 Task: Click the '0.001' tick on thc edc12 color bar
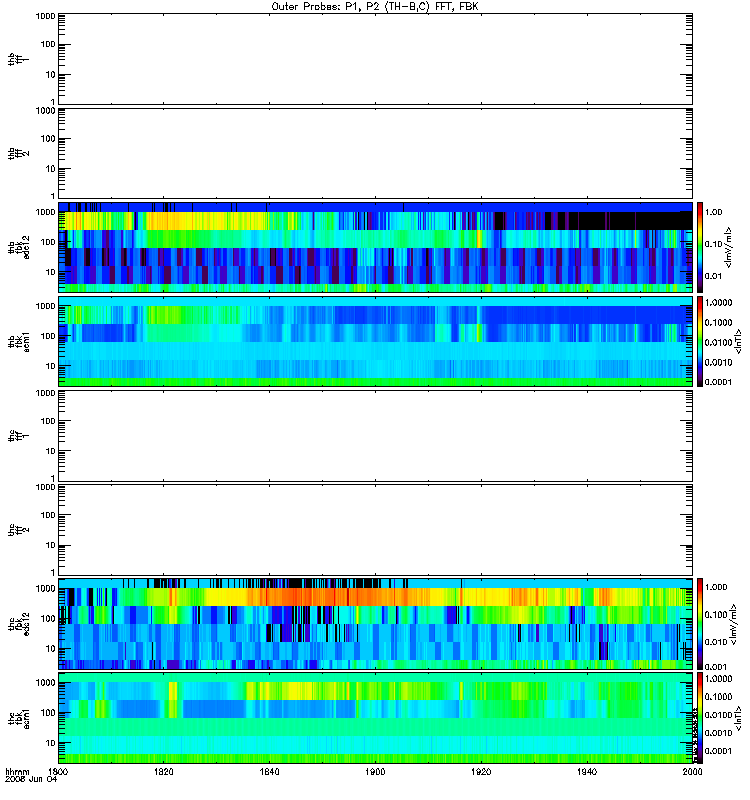716,667
